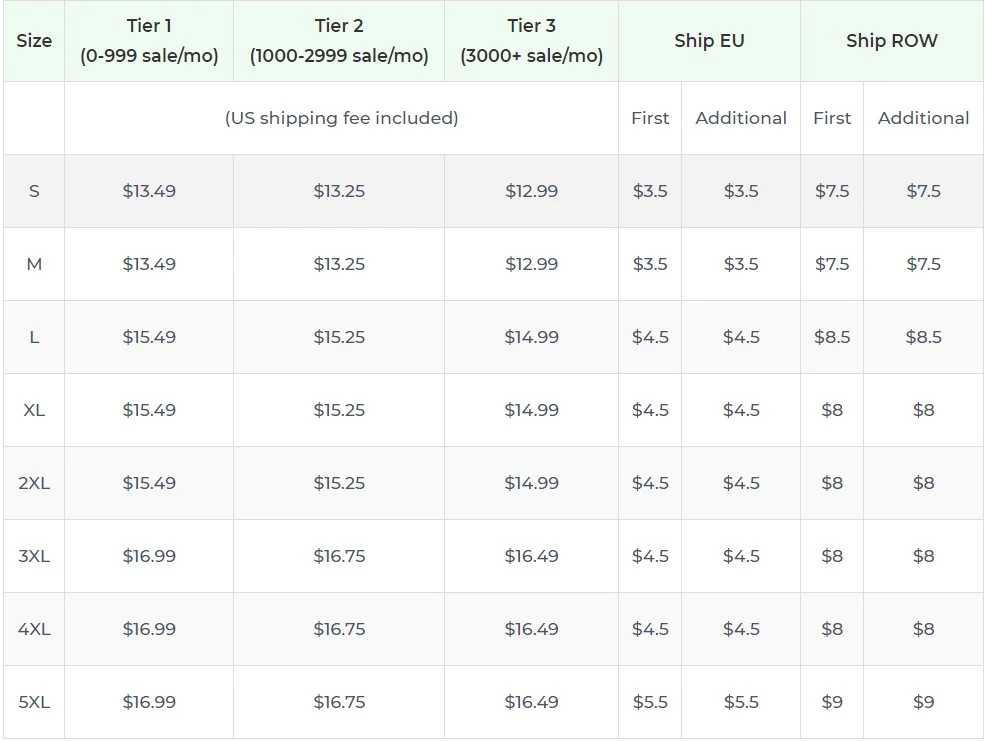Image resolution: width=985 pixels, height=741 pixels.
Task: Click the $8.5 Ship ROW First fee for L
Action: (x=830, y=337)
